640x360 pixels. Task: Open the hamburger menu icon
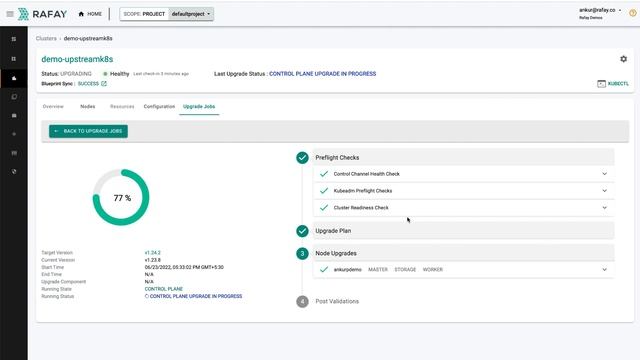[10, 14]
